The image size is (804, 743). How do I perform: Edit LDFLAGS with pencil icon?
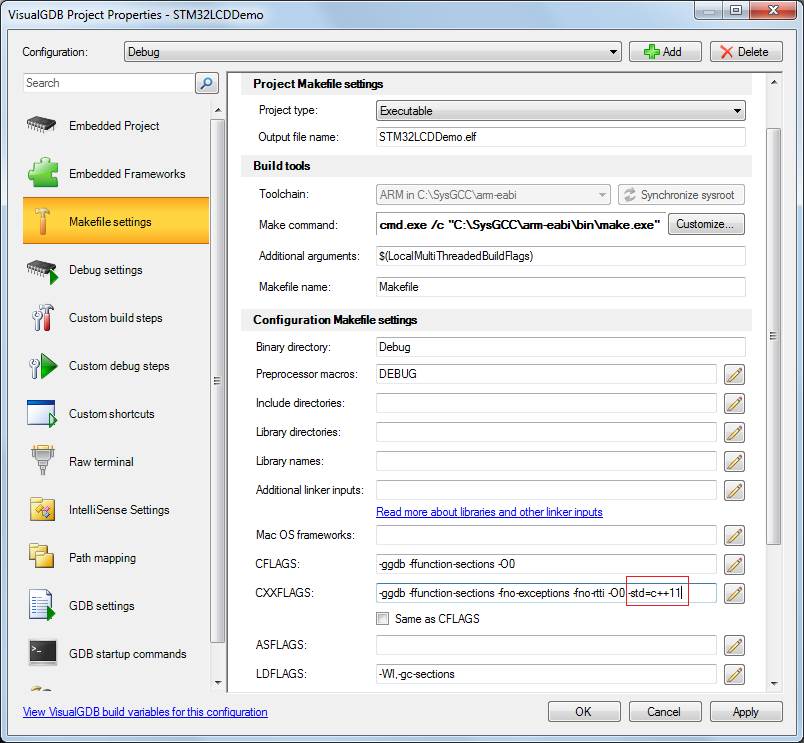[734, 674]
